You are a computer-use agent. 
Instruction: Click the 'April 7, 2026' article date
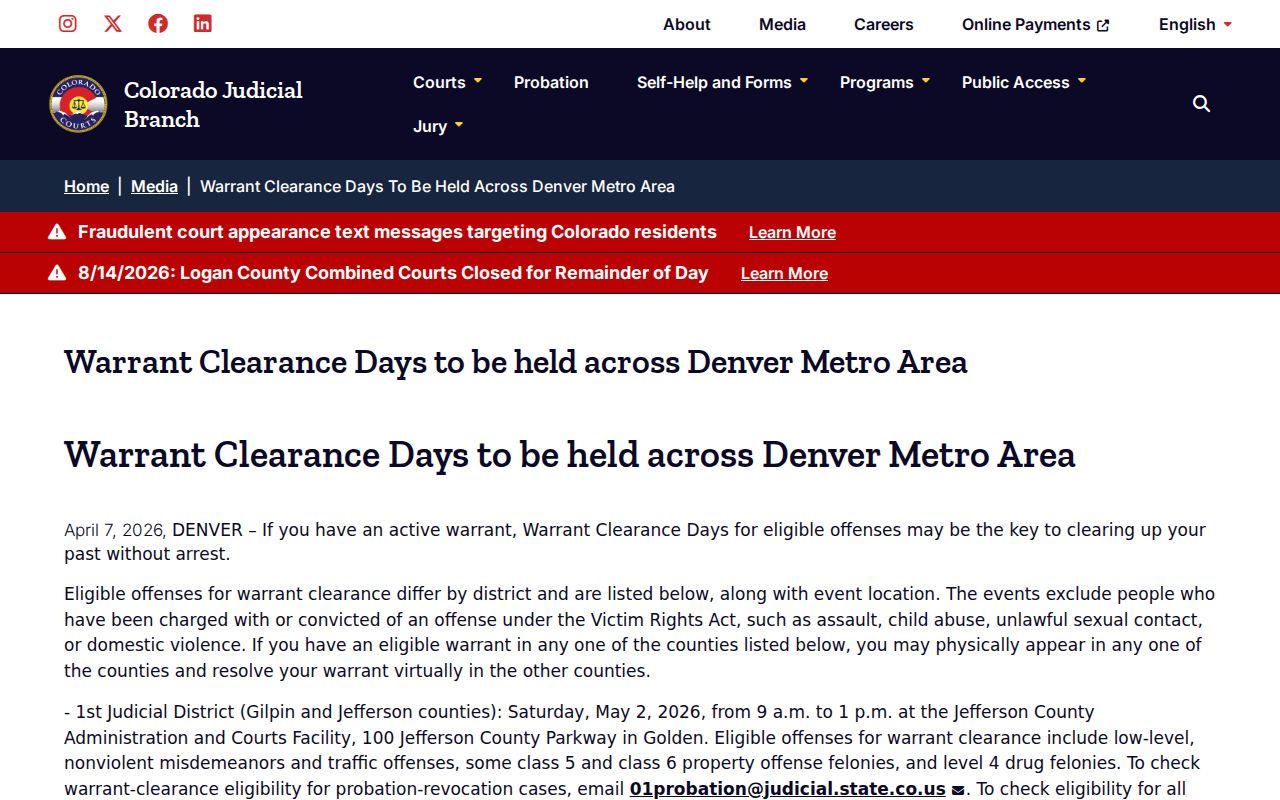113,530
